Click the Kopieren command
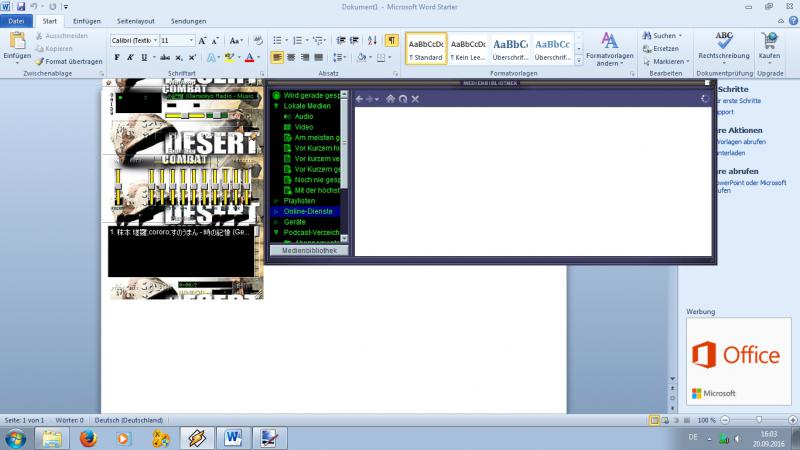The width and height of the screenshot is (800, 450). (54, 48)
